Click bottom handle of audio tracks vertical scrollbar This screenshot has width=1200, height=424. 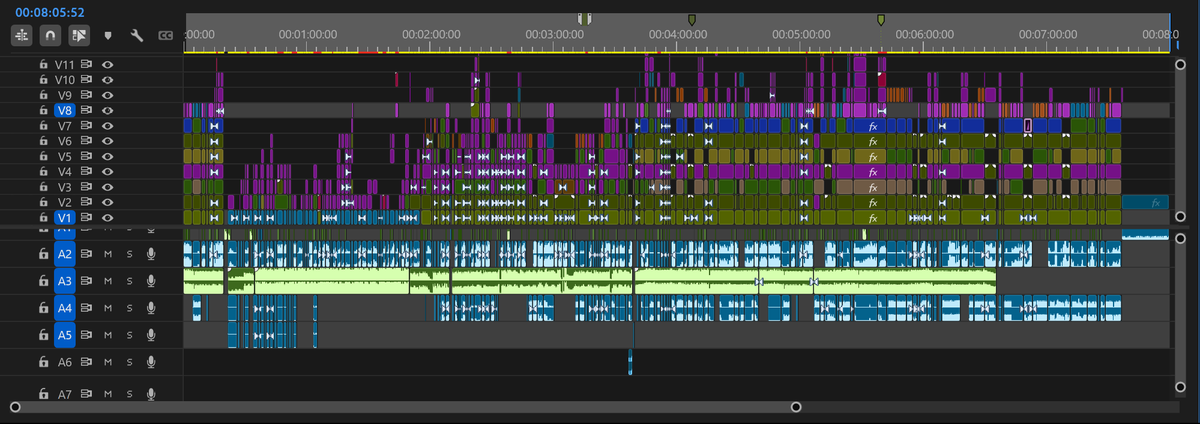pyautogui.click(x=1179, y=386)
